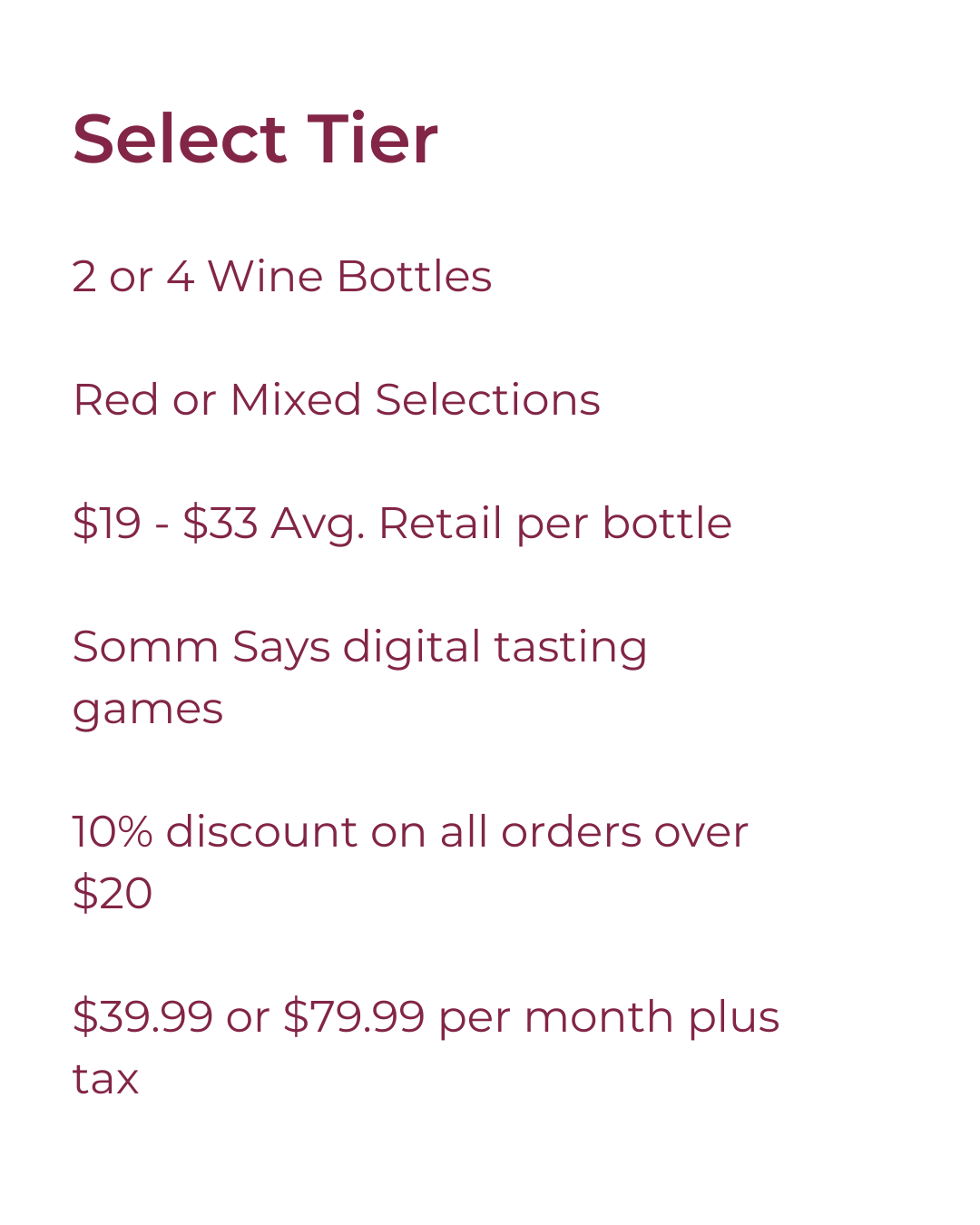Click the words "Mixed Selections"
Image resolution: width=980 pixels, height=1225 pixels.
click(x=415, y=399)
